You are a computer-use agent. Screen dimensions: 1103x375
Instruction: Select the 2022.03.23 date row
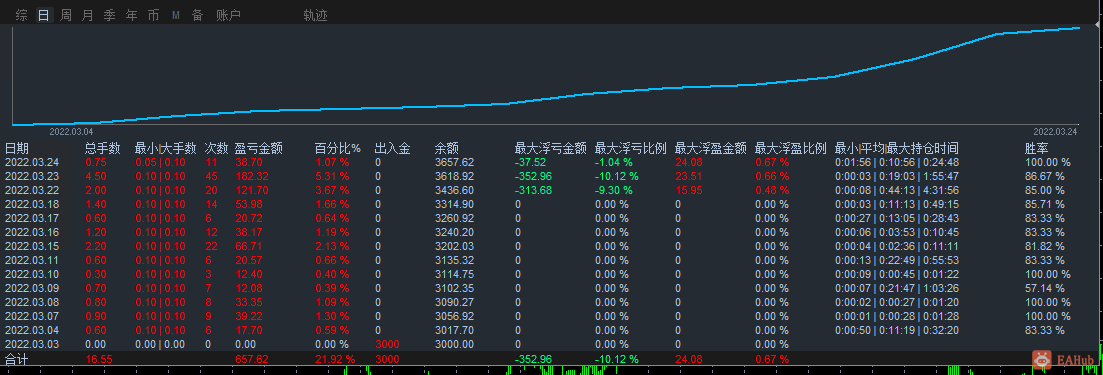32,176
